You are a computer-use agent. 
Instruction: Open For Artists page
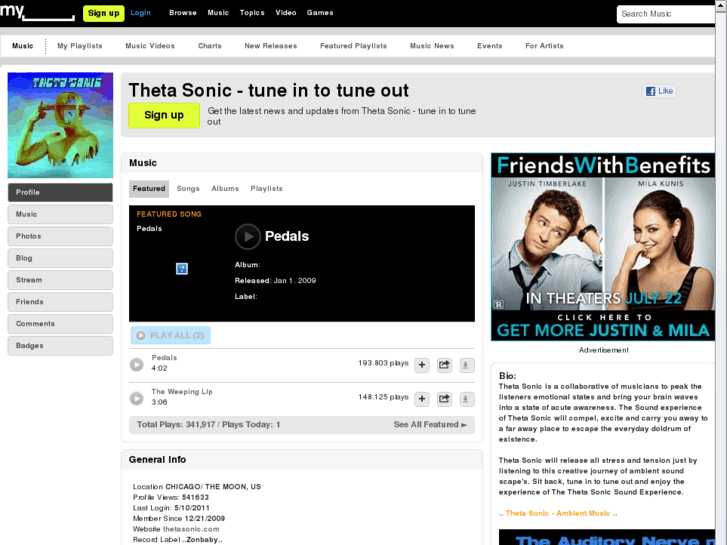pos(544,46)
